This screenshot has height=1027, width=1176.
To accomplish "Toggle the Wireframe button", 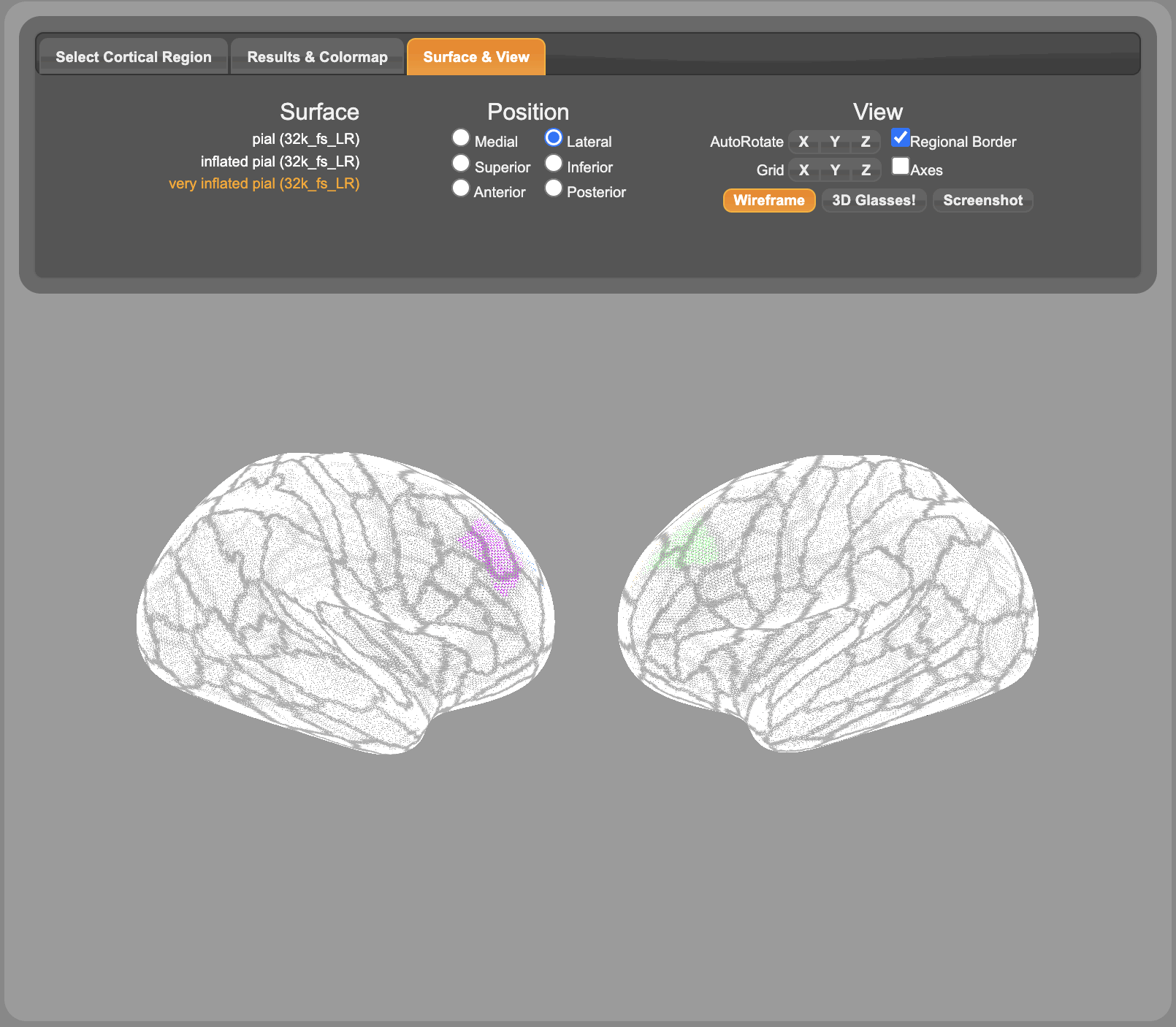I will (x=768, y=200).
